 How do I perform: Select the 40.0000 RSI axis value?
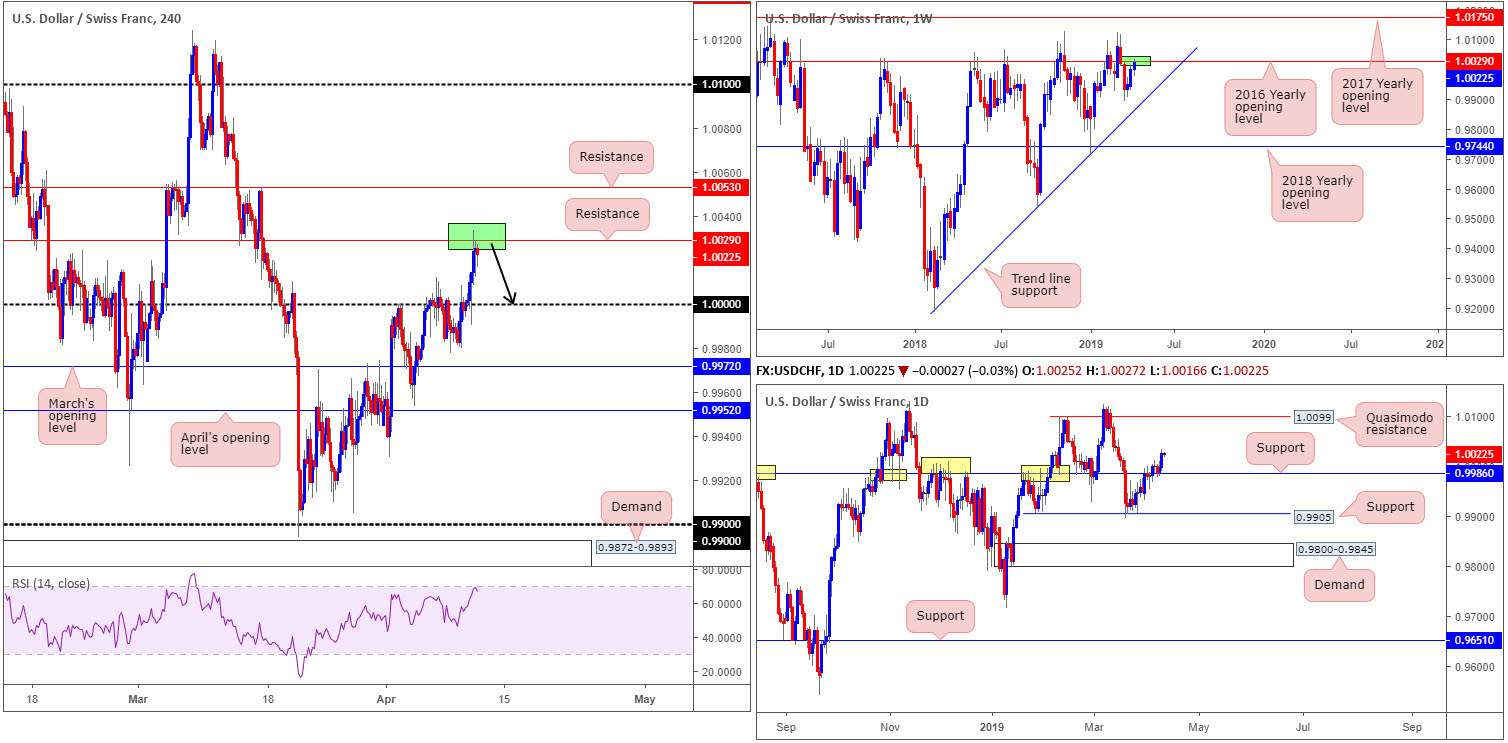point(720,638)
